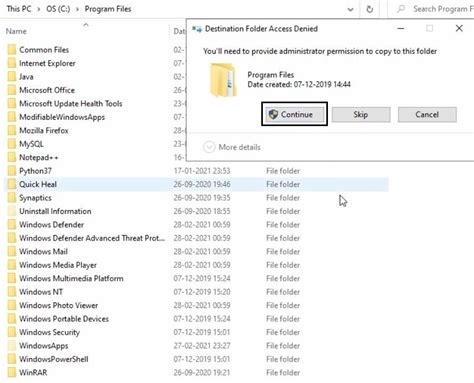Select MySQL folder icon
Screen dimensions: 474x383
(x=12, y=144)
